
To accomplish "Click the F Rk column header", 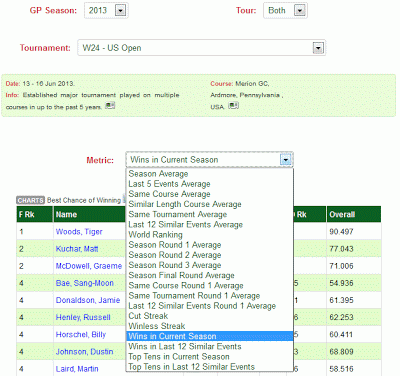I will (35, 214).
